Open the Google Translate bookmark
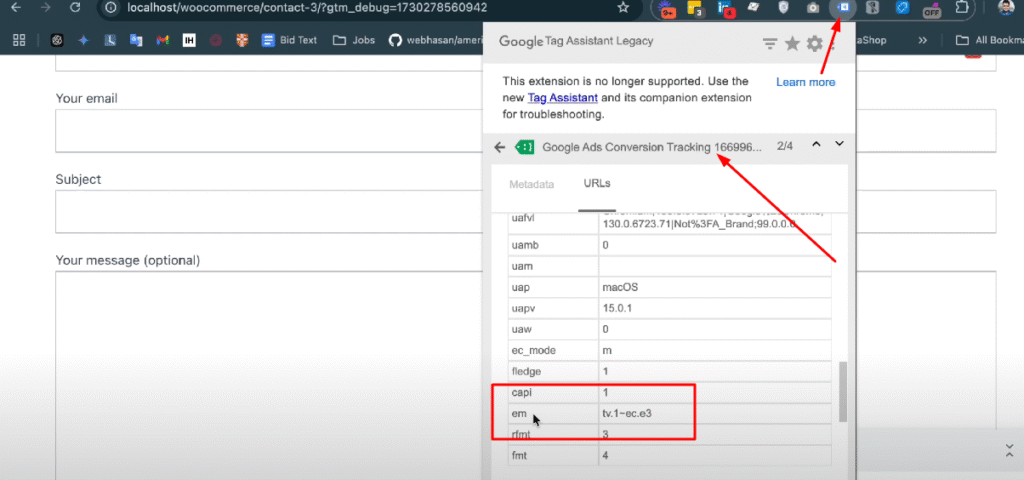Viewport: 1024px width, 480px height. click(136, 40)
